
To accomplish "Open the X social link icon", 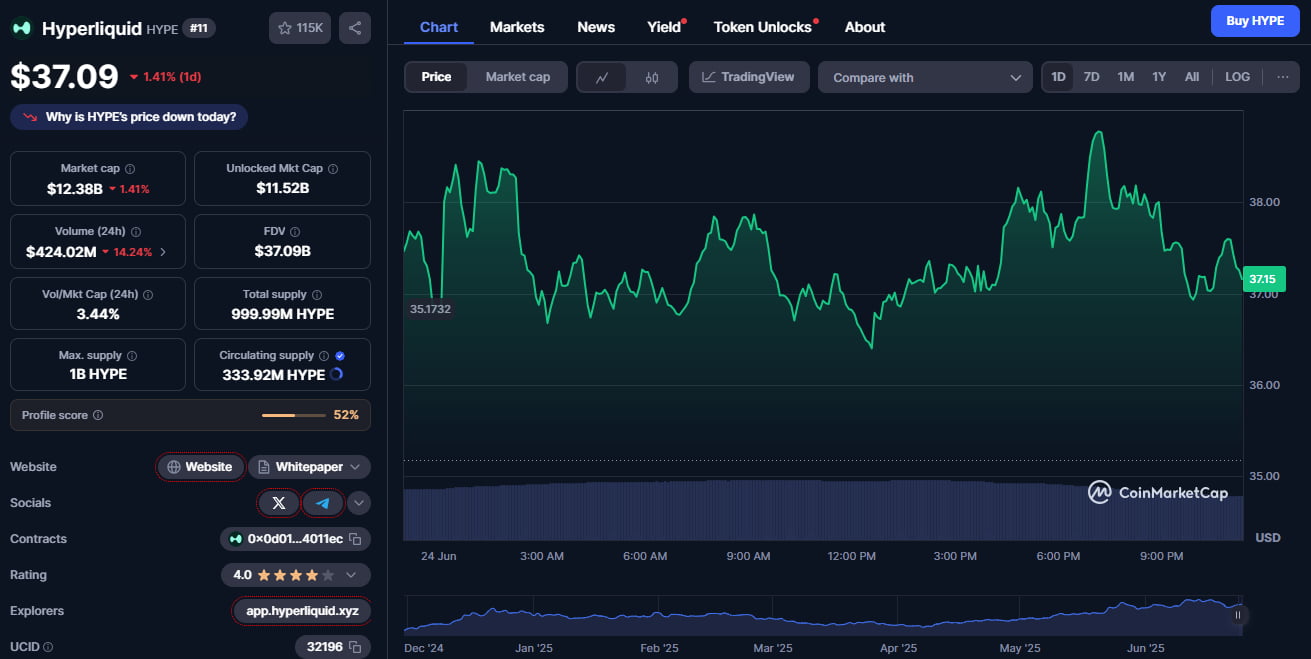I will point(279,503).
